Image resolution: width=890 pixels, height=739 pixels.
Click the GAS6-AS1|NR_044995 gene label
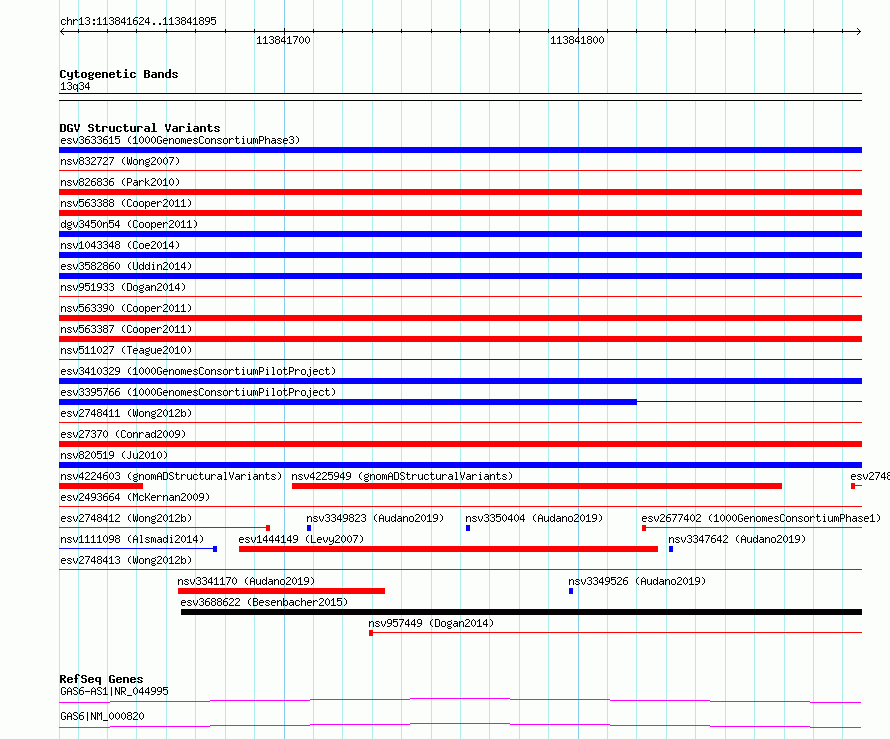(114, 691)
